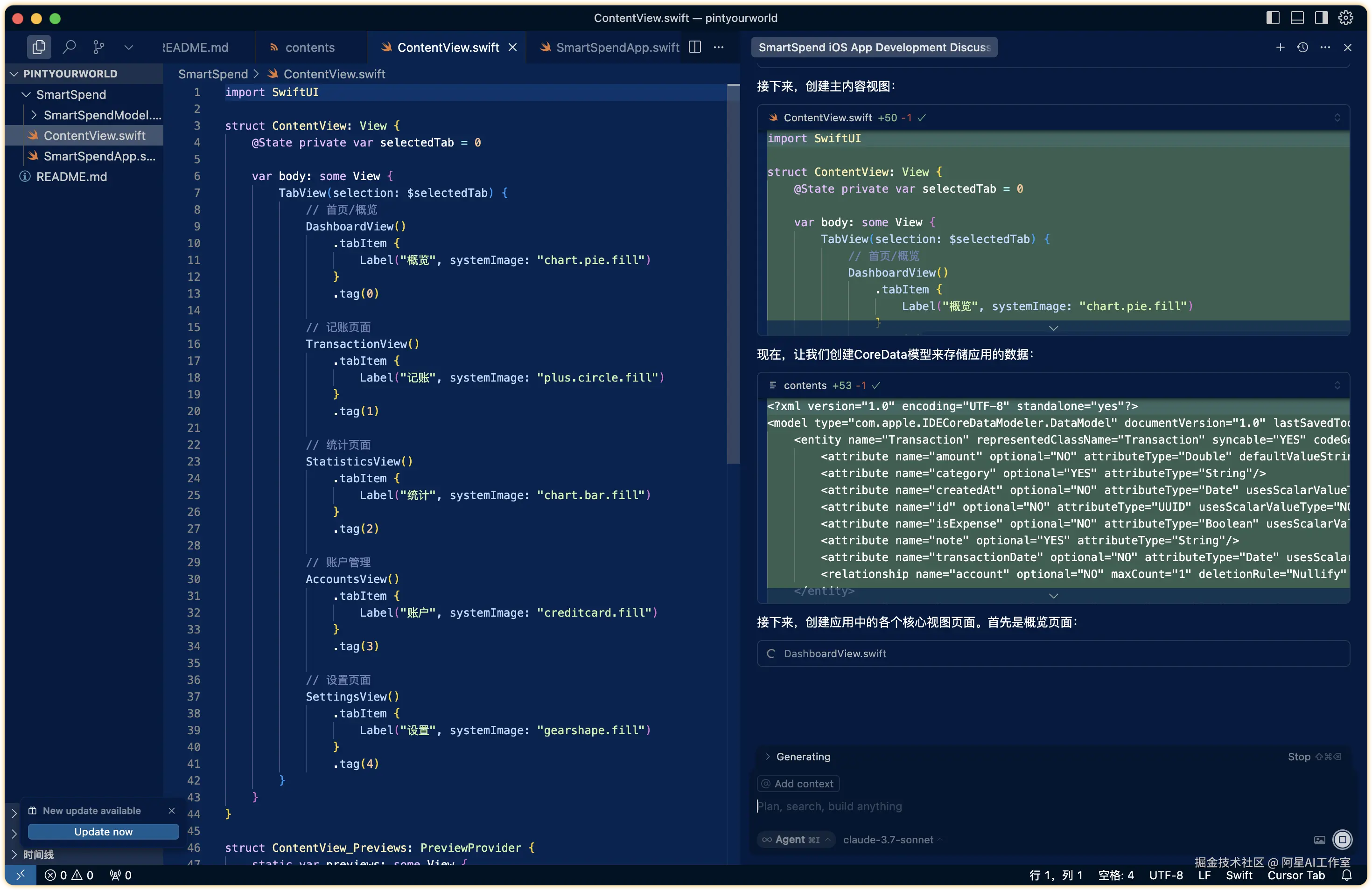1372x890 pixels.
Task: Click the split editor icon
Action: 695,47
